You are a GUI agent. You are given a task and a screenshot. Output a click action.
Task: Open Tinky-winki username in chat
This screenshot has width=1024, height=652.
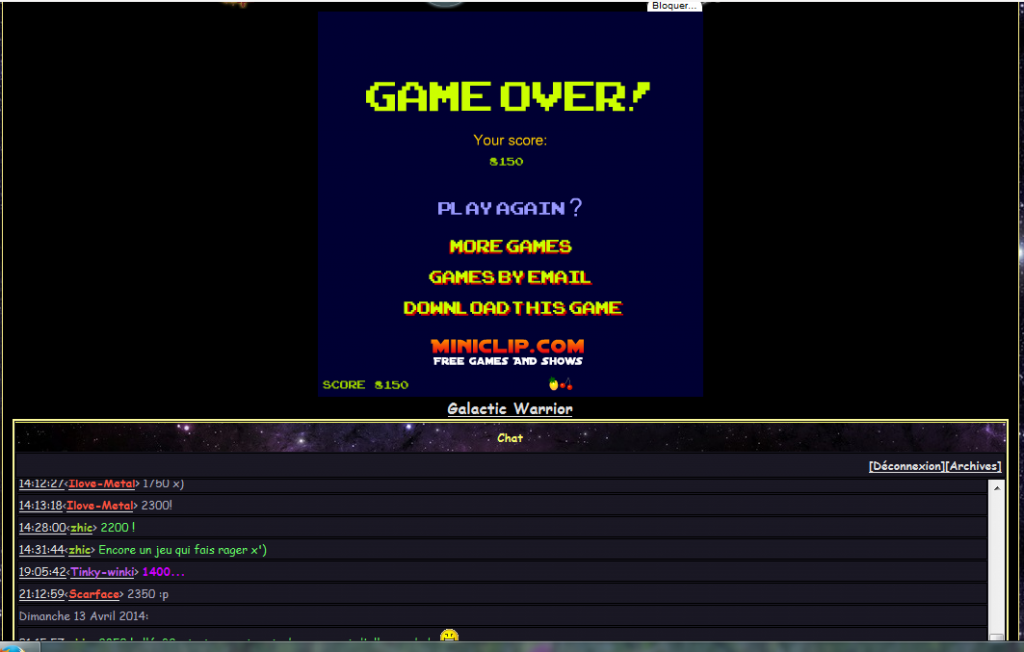[103, 572]
